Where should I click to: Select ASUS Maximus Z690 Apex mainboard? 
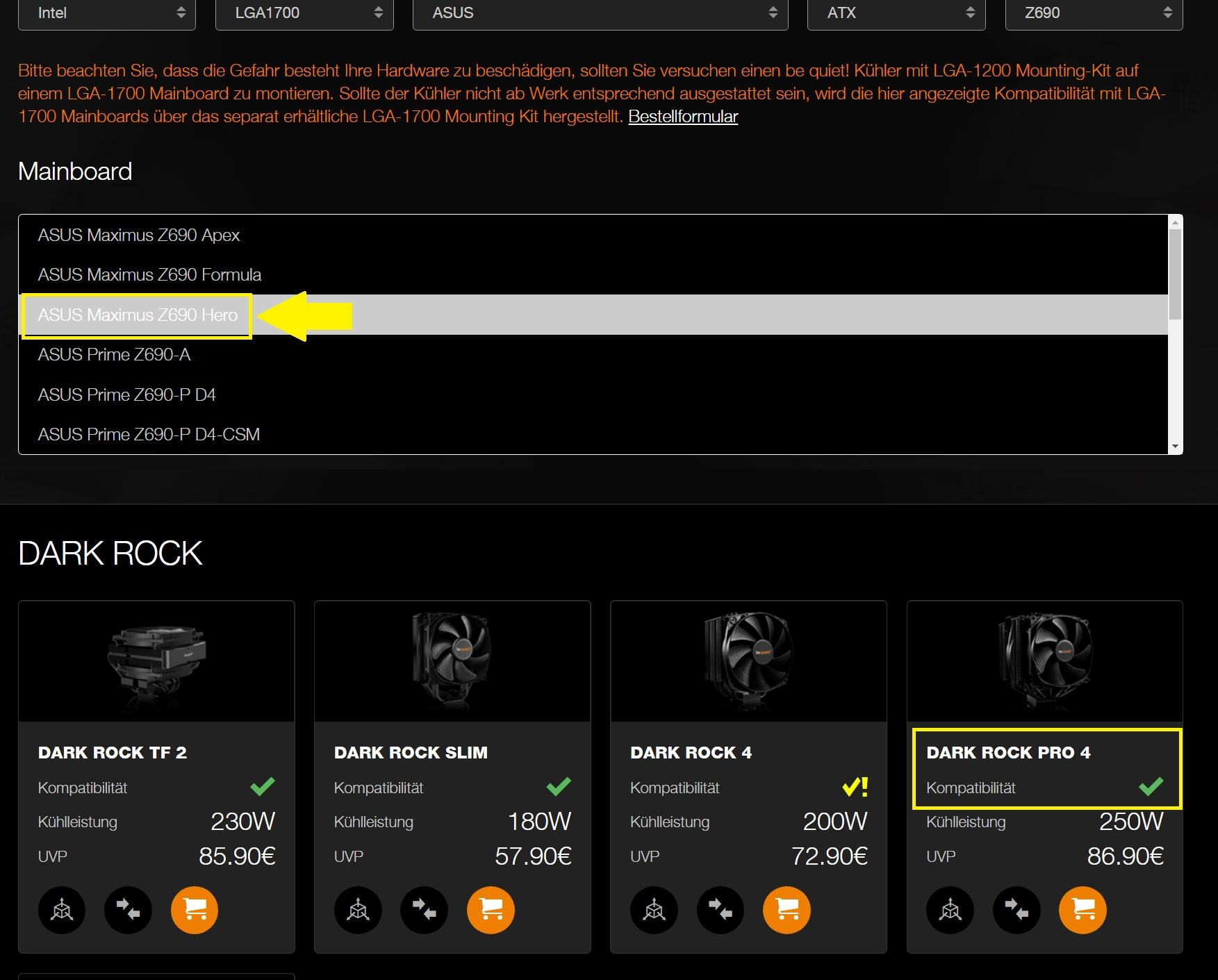click(593, 235)
